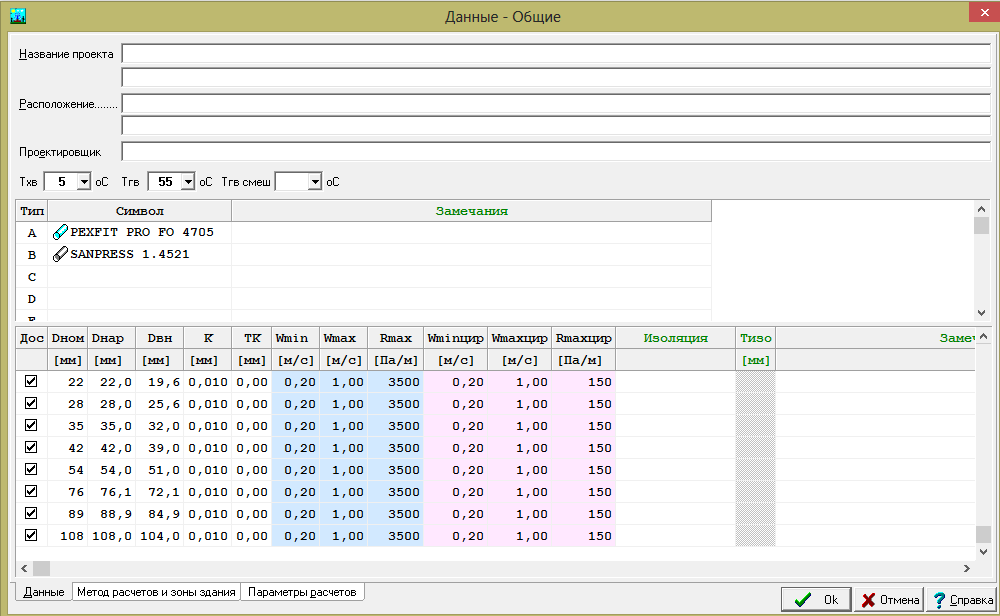This screenshot has width=1000, height=616.
Task: Uncheck the checkbox for Dном 22 row
Action: (x=31, y=381)
